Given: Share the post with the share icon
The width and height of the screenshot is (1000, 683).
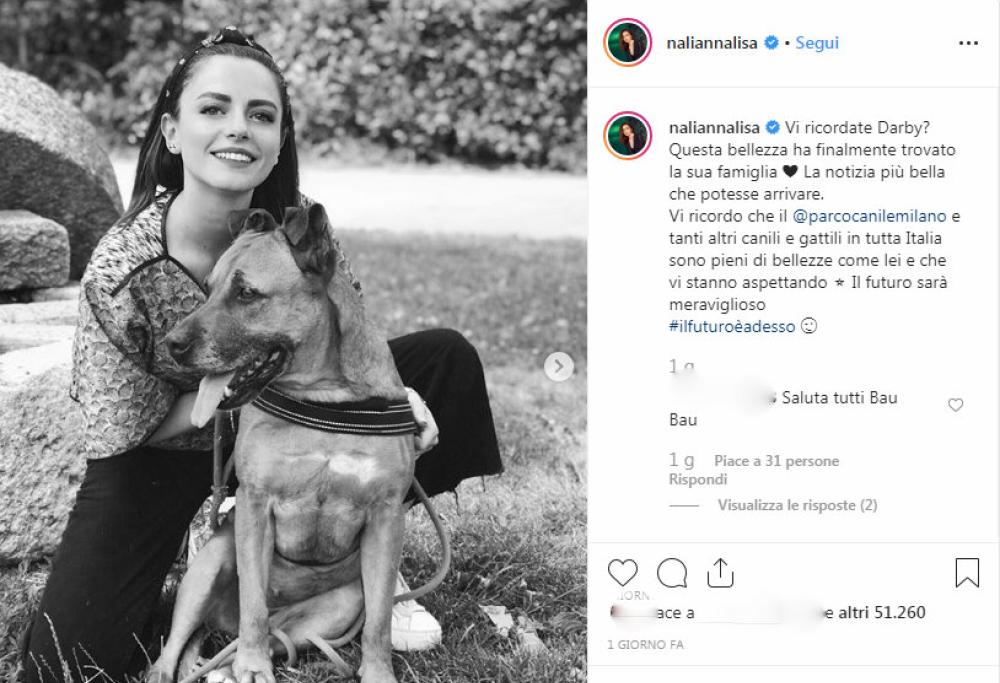Looking at the screenshot, I should [x=720, y=573].
